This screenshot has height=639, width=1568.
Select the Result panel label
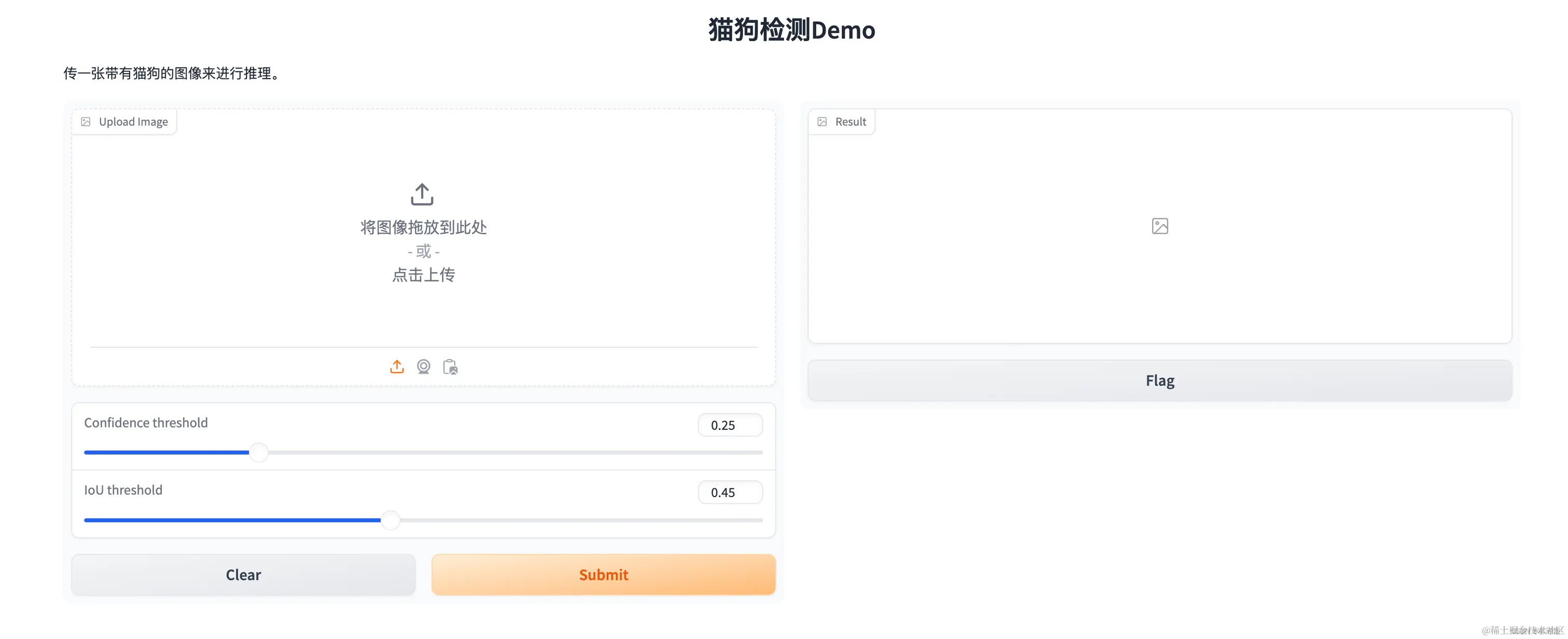click(851, 121)
